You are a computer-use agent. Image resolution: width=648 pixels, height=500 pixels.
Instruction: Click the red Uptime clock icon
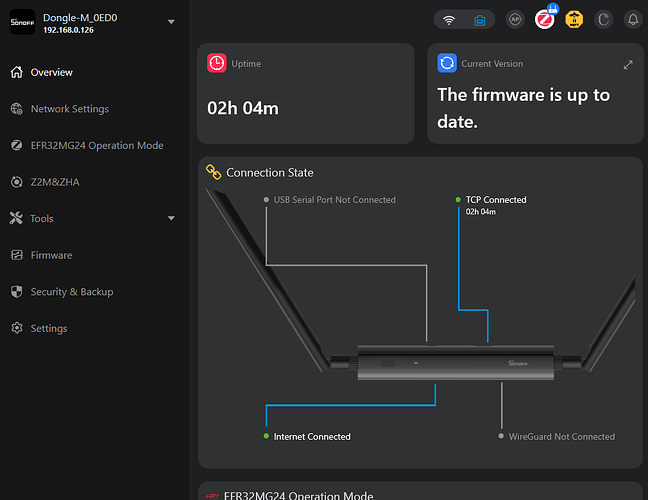point(217,63)
